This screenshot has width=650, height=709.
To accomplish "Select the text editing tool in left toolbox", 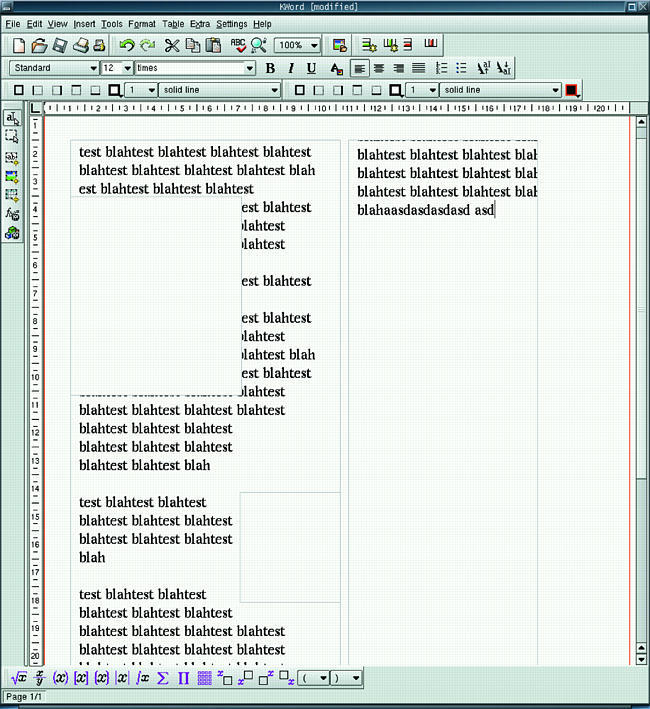I will [12, 119].
